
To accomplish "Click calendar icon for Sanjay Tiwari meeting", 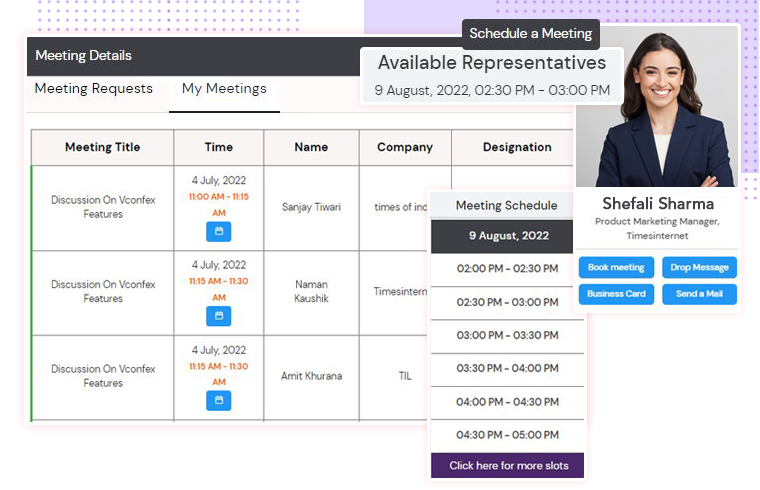I will [x=218, y=231].
